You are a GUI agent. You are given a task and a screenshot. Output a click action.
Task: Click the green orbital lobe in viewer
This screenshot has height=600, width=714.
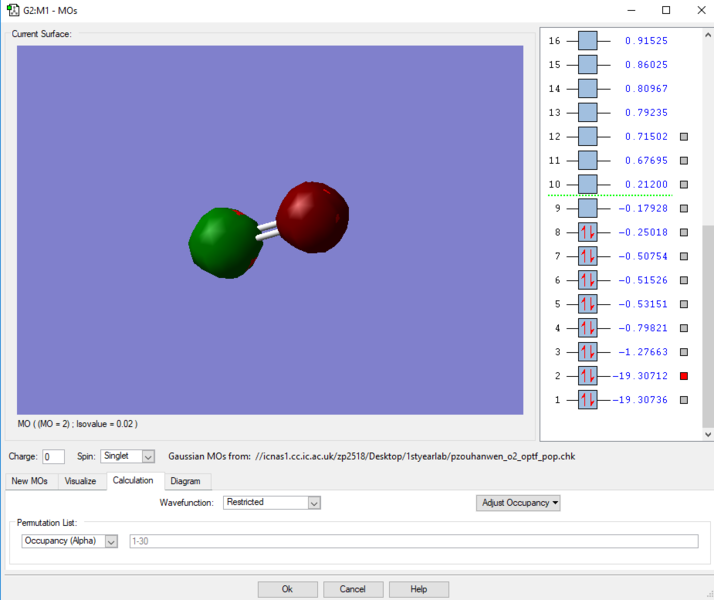(x=223, y=244)
